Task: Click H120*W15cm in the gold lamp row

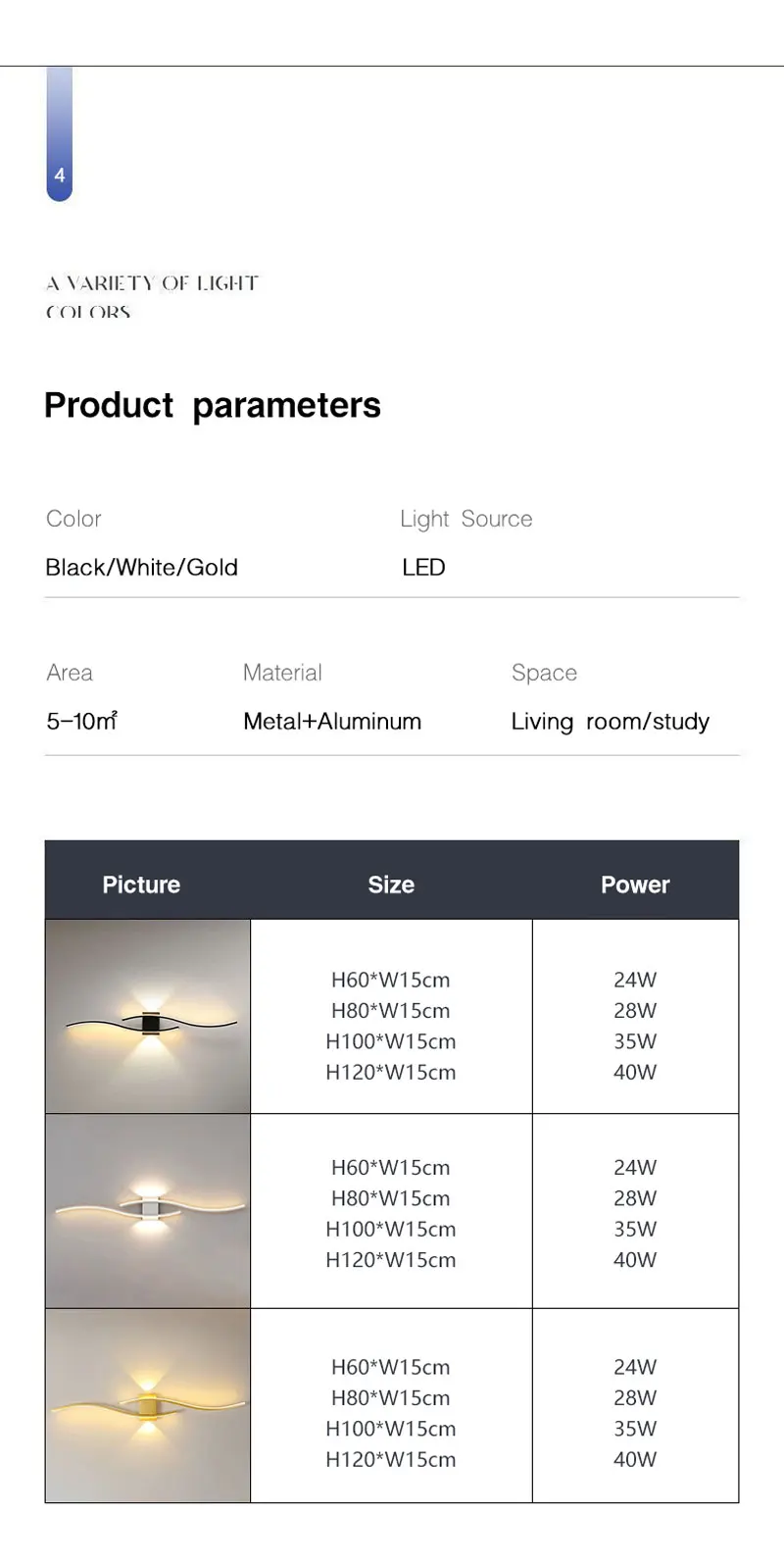Action: [390, 1459]
